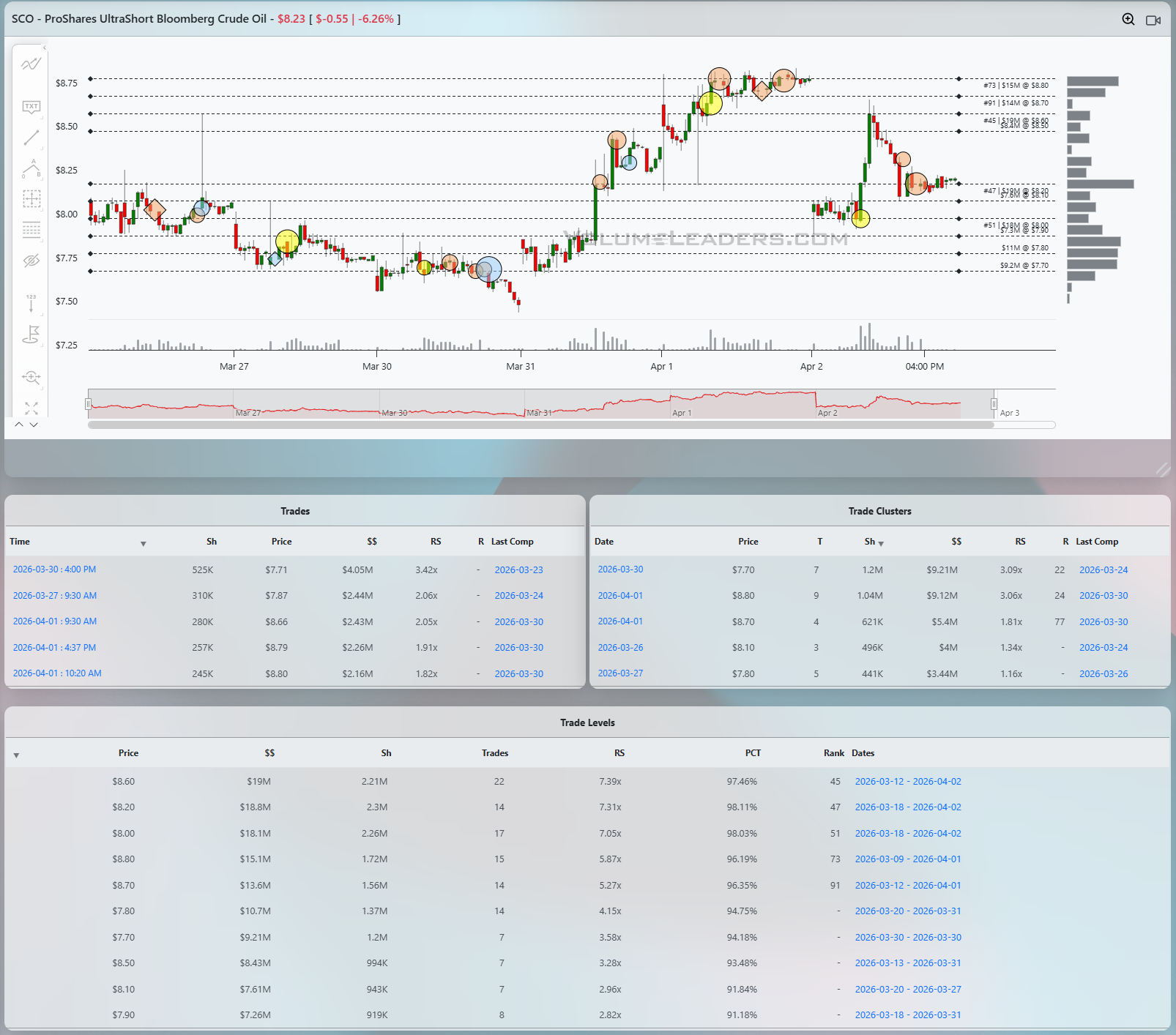This screenshot has height=1035, width=1176.
Task: Click the fullscreen expand arrows icon
Action: click(x=31, y=408)
